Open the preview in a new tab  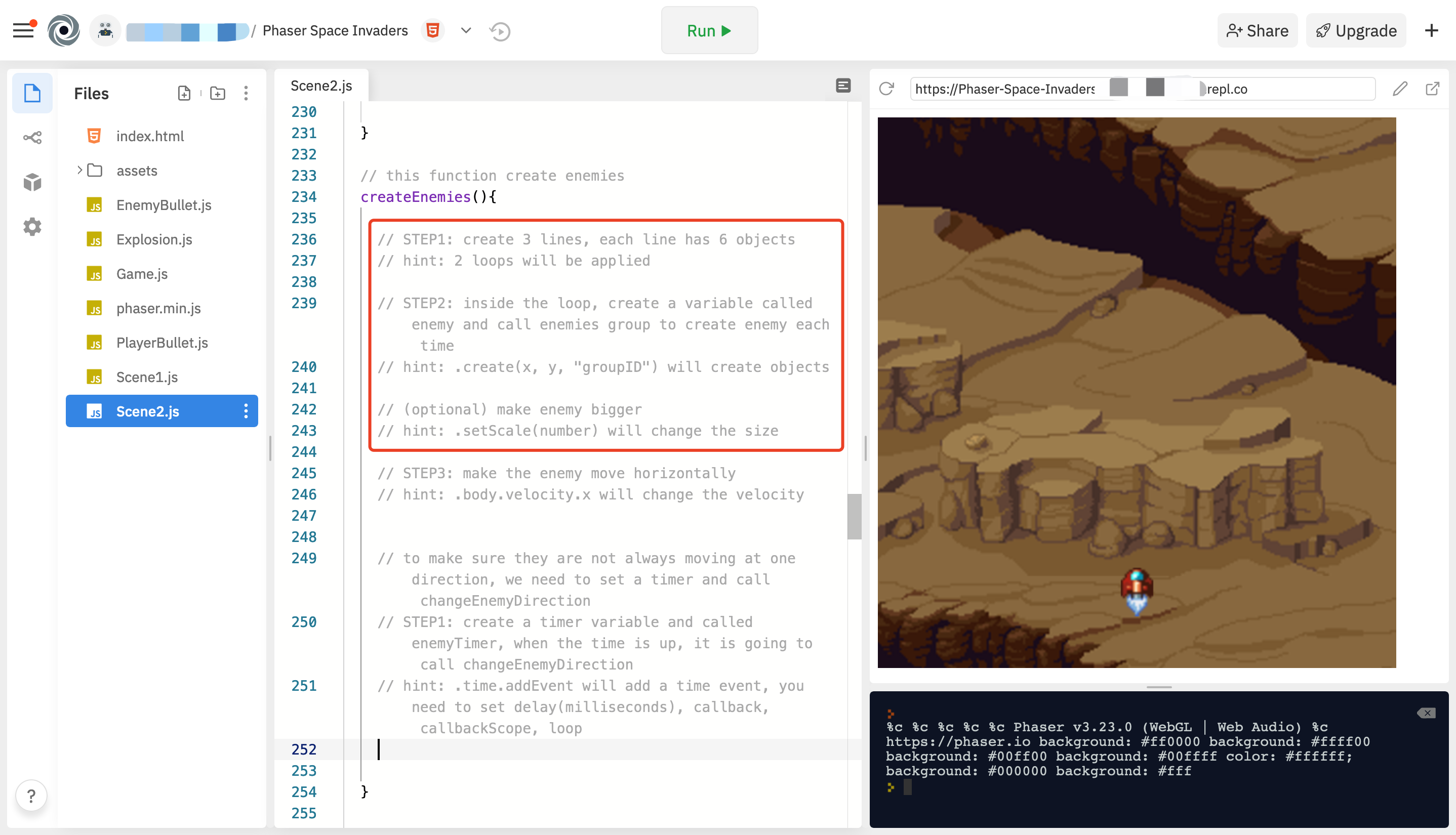(x=1432, y=89)
